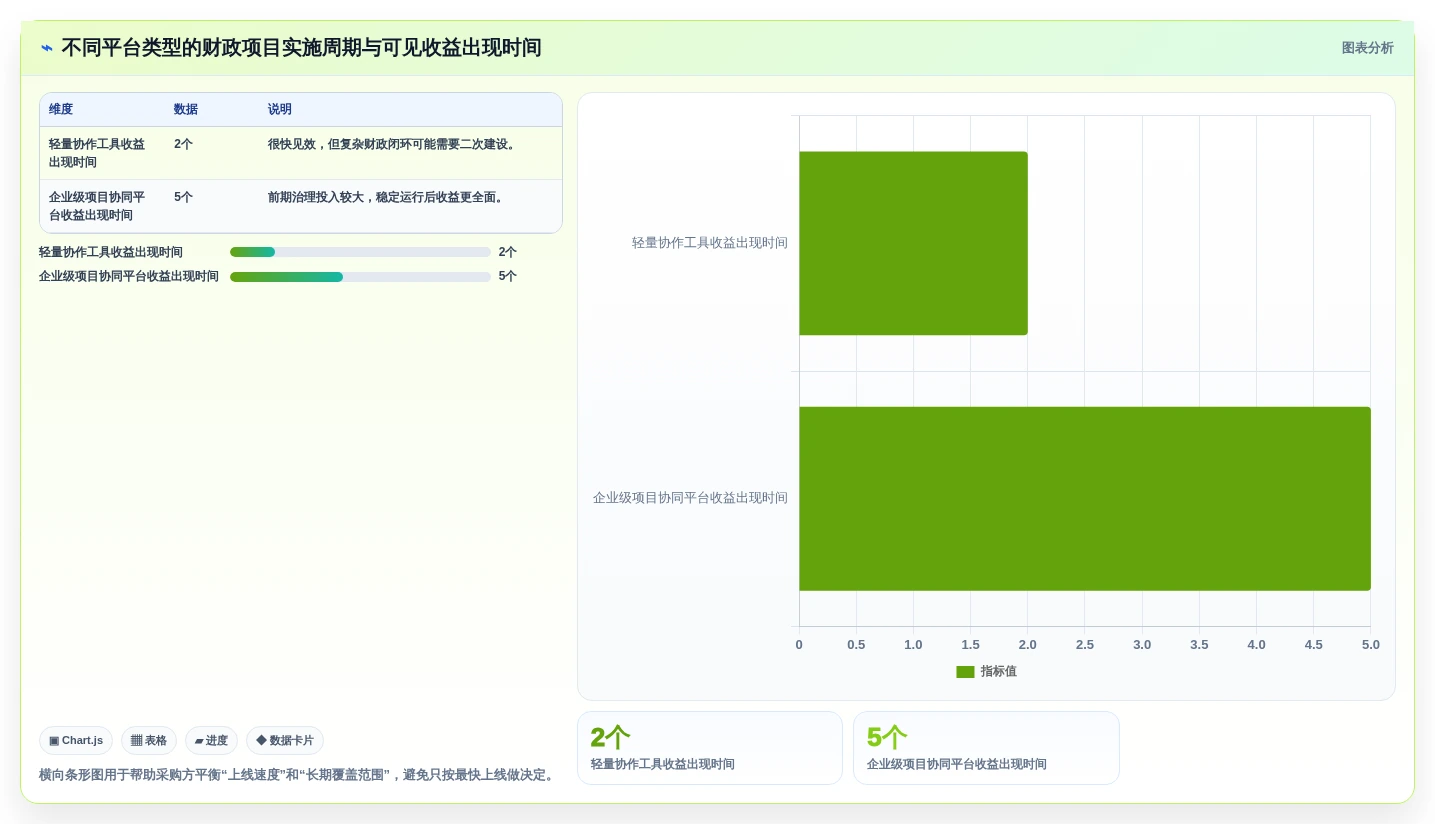The height and width of the screenshot is (824, 1435).
Task: Click the green 指标值 legend color box
Action: pos(965,672)
